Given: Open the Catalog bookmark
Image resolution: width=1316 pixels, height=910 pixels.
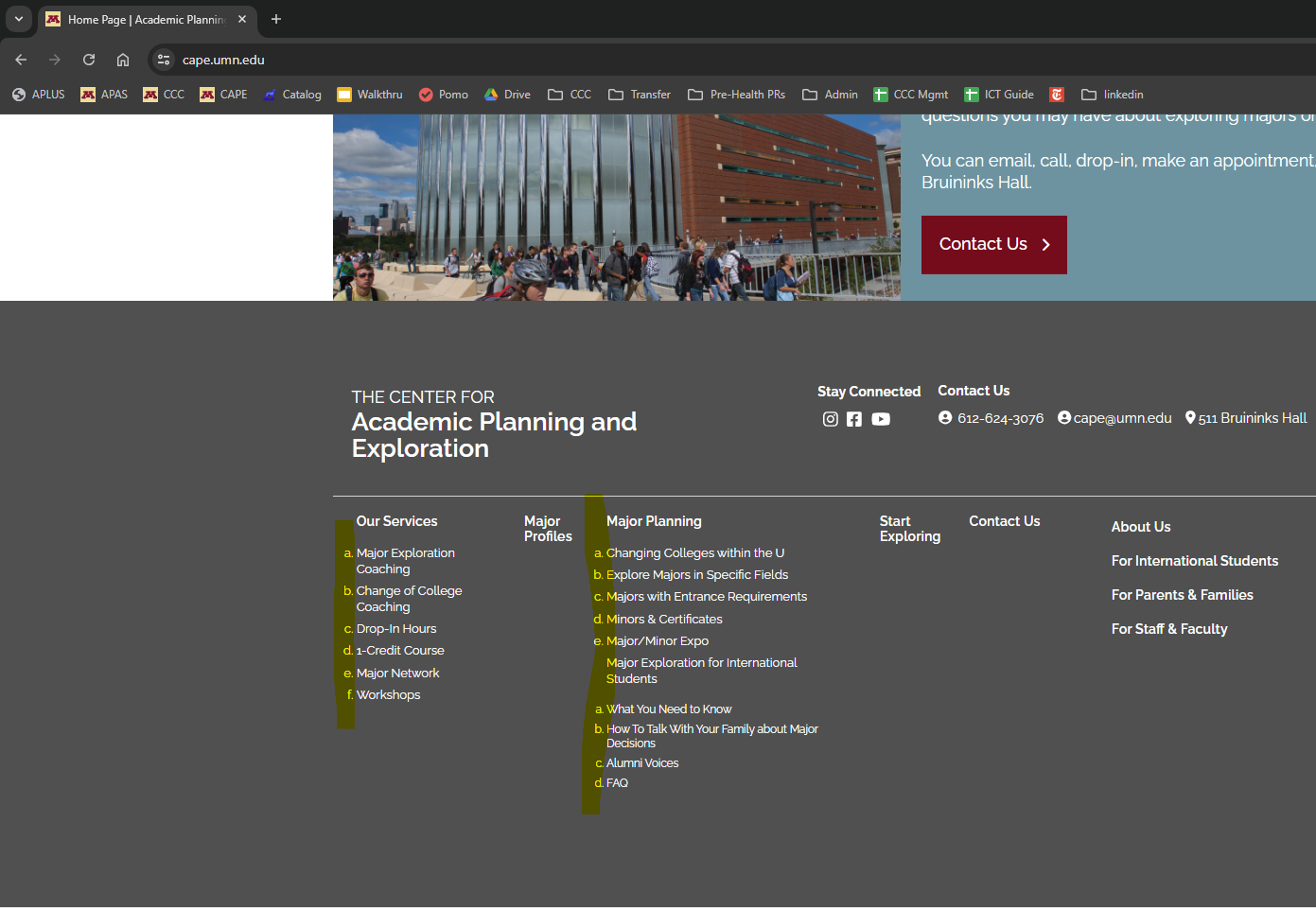Looking at the screenshot, I should coord(292,95).
